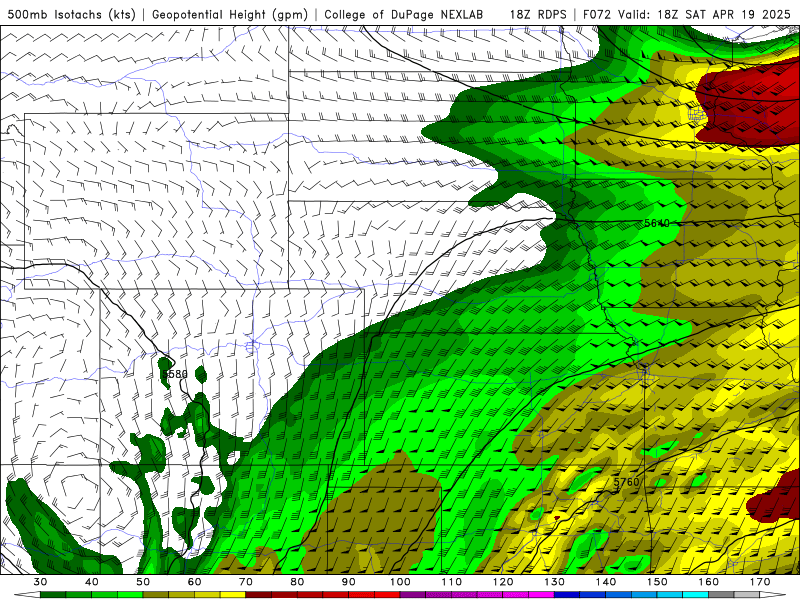Select the dark blue 130-135 kt legend swatch
This screenshot has width=800, height=600.
click(567, 595)
